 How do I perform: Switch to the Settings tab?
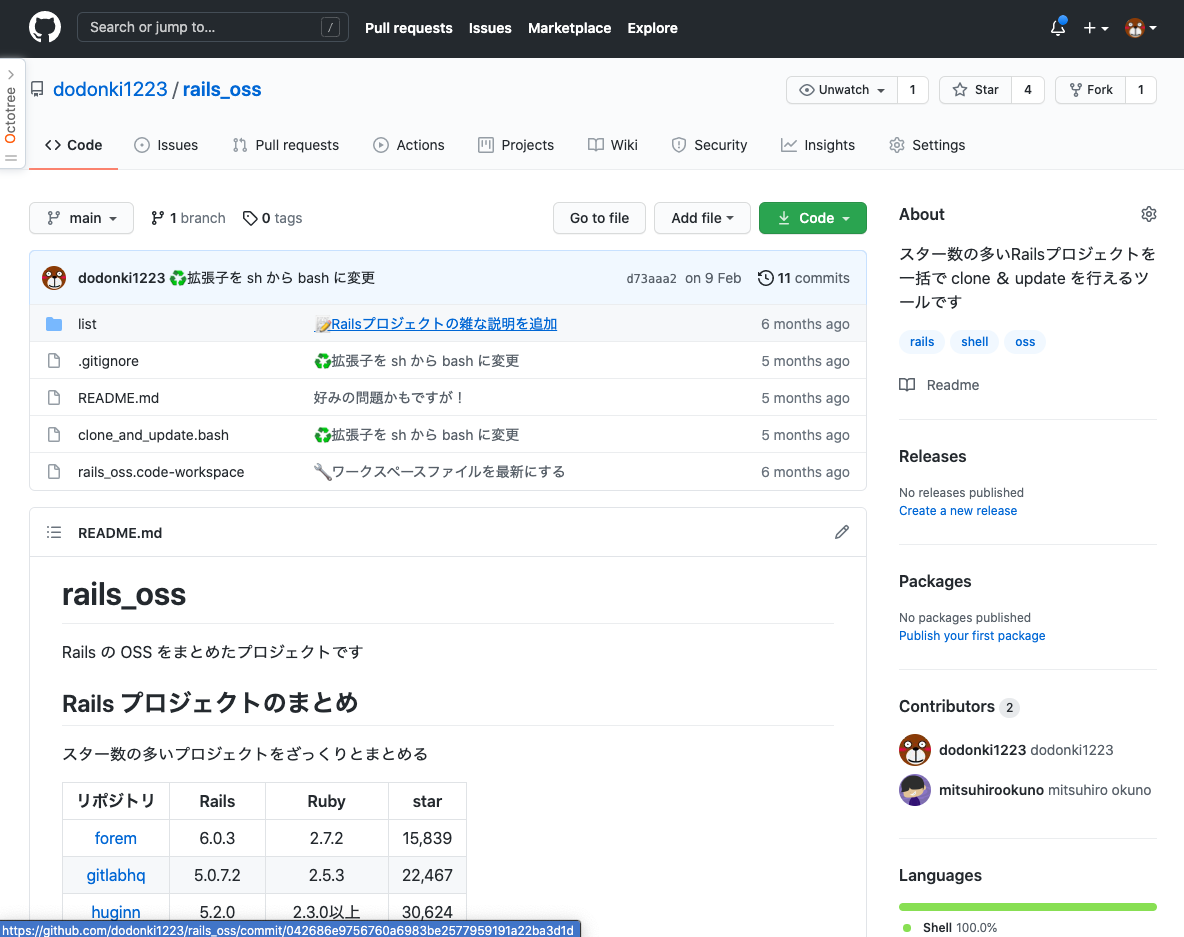click(x=927, y=145)
